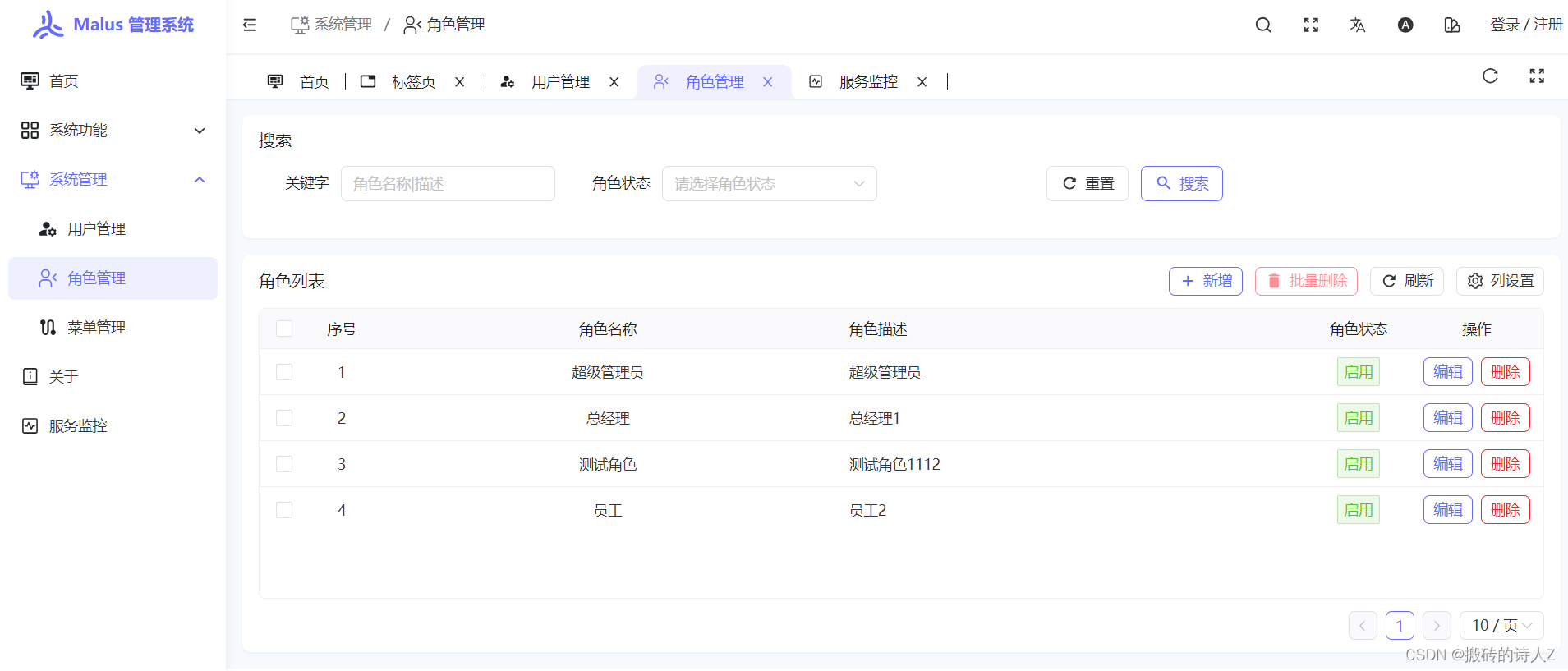Check the 超级管理员 row checkbox
The height and width of the screenshot is (671, 1568).
click(284, 372)
